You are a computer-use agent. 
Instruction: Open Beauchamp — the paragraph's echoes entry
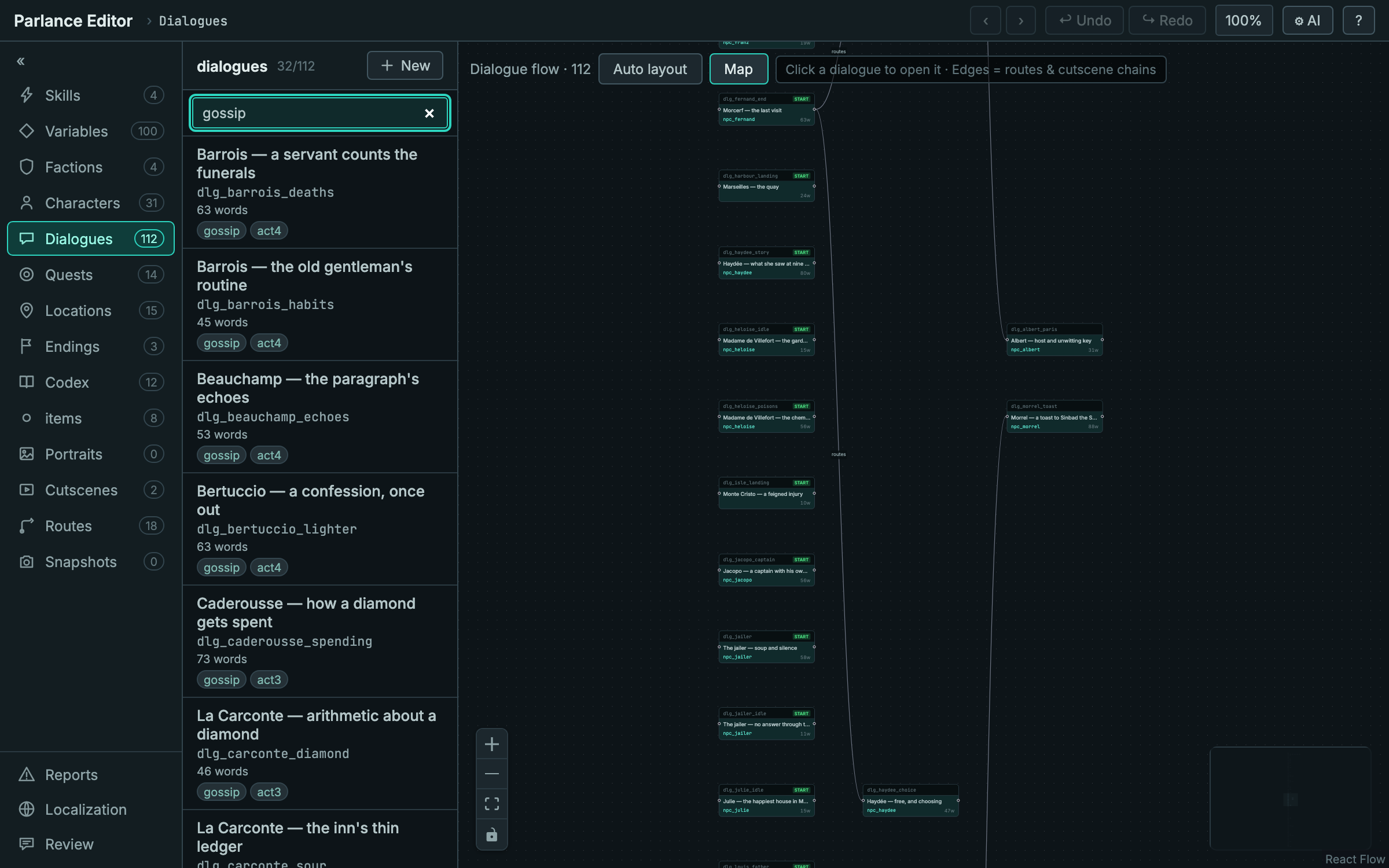click(x=320, y=417)
